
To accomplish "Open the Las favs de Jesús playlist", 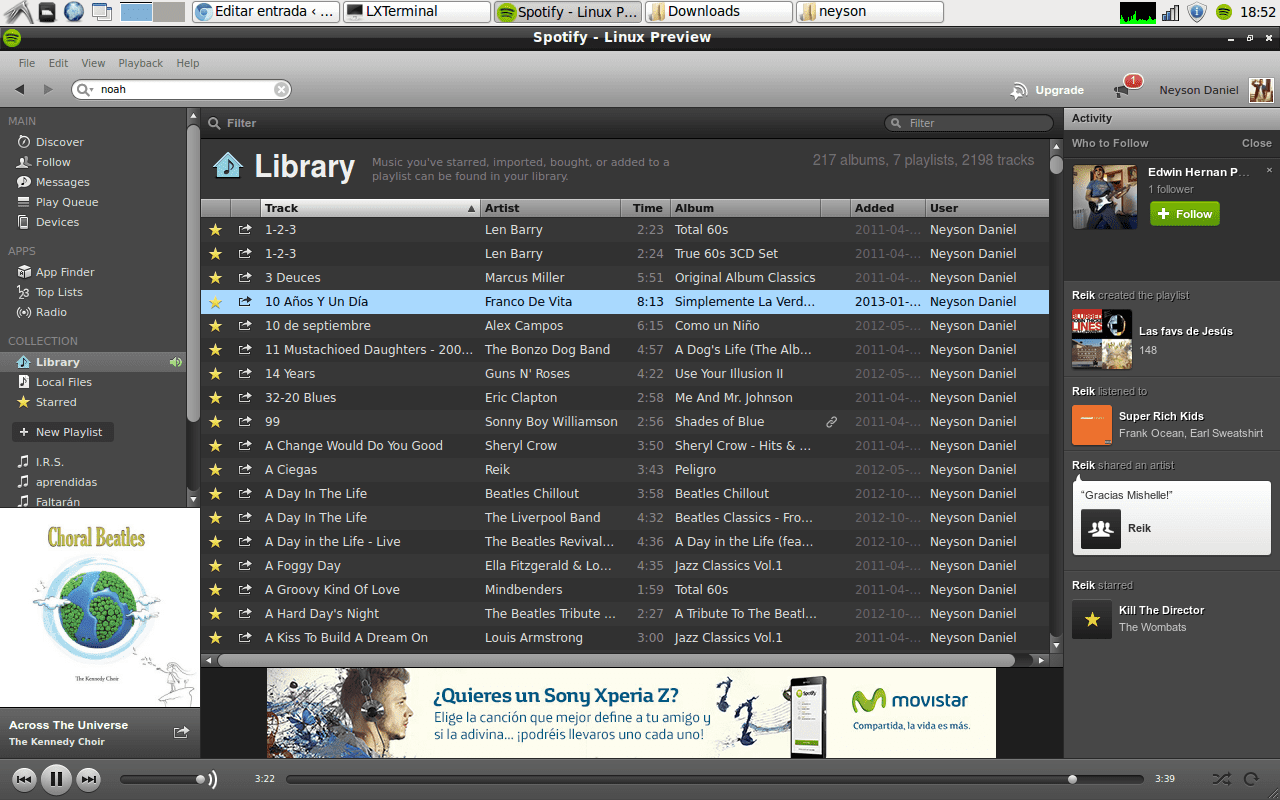I will point(1186,331).
